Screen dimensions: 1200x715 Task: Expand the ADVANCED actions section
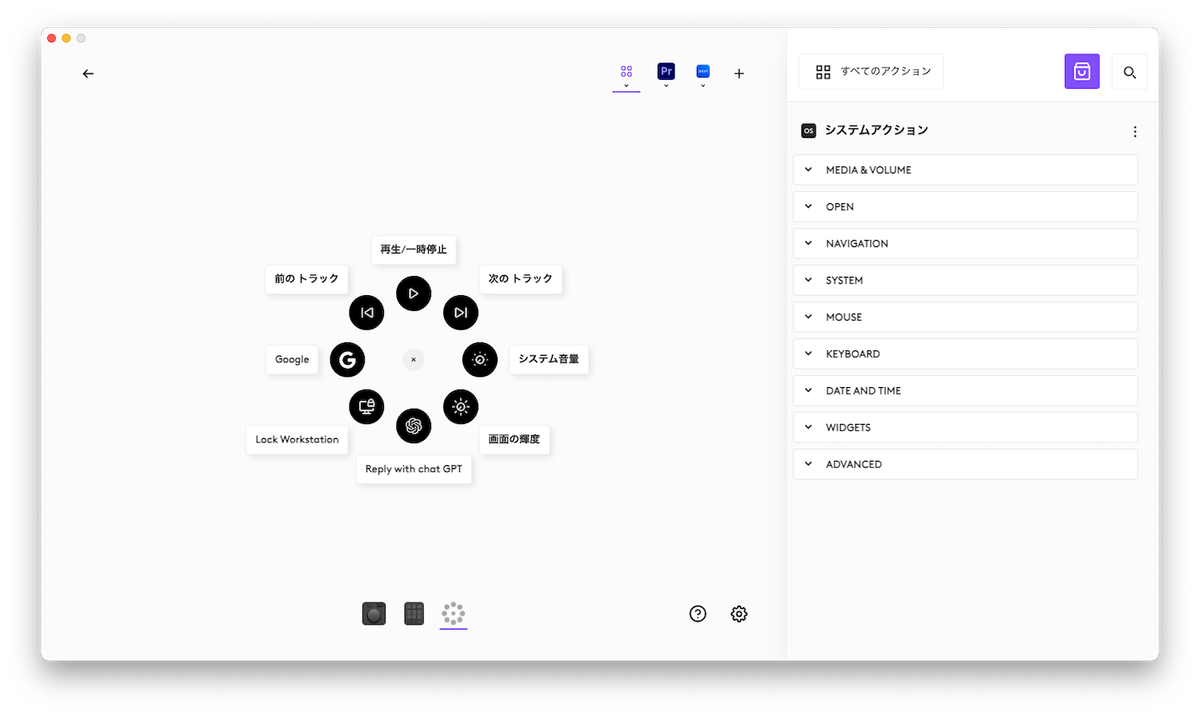[964, 463]
